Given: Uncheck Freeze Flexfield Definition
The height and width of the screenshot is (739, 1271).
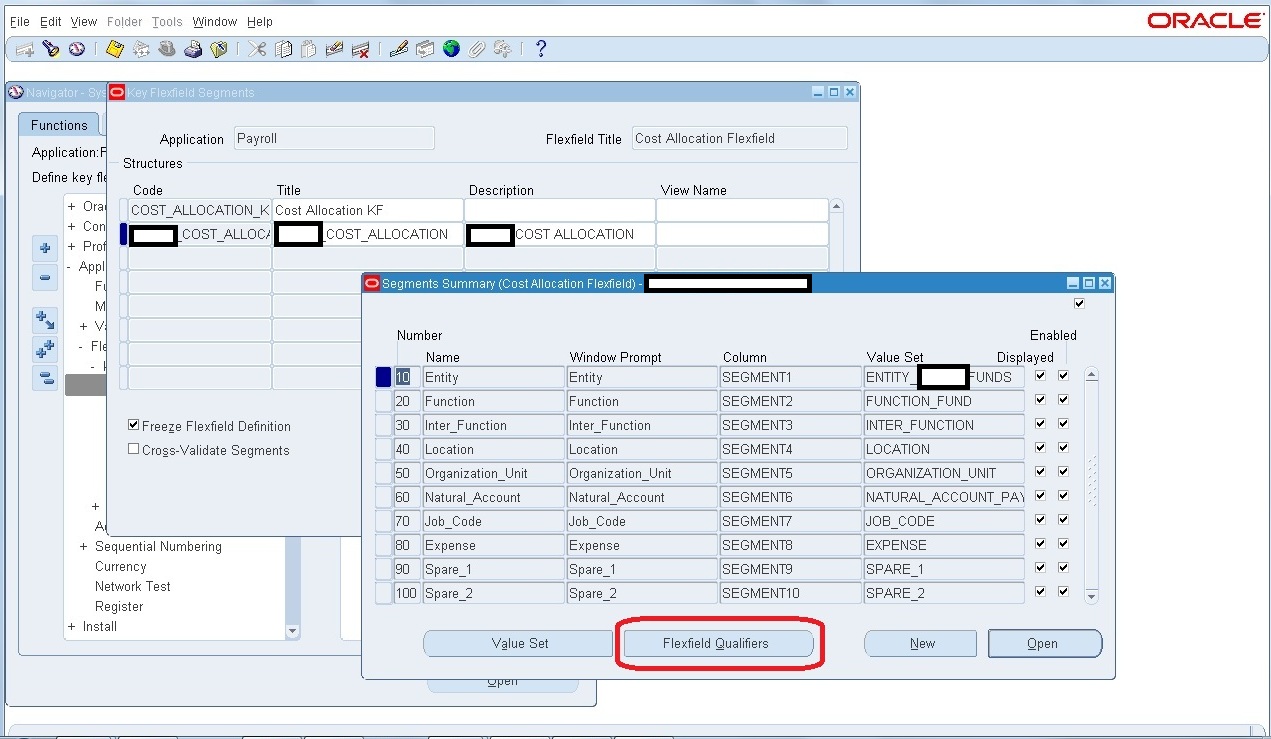Looking at the screenshot, I should tap(133, 425).
